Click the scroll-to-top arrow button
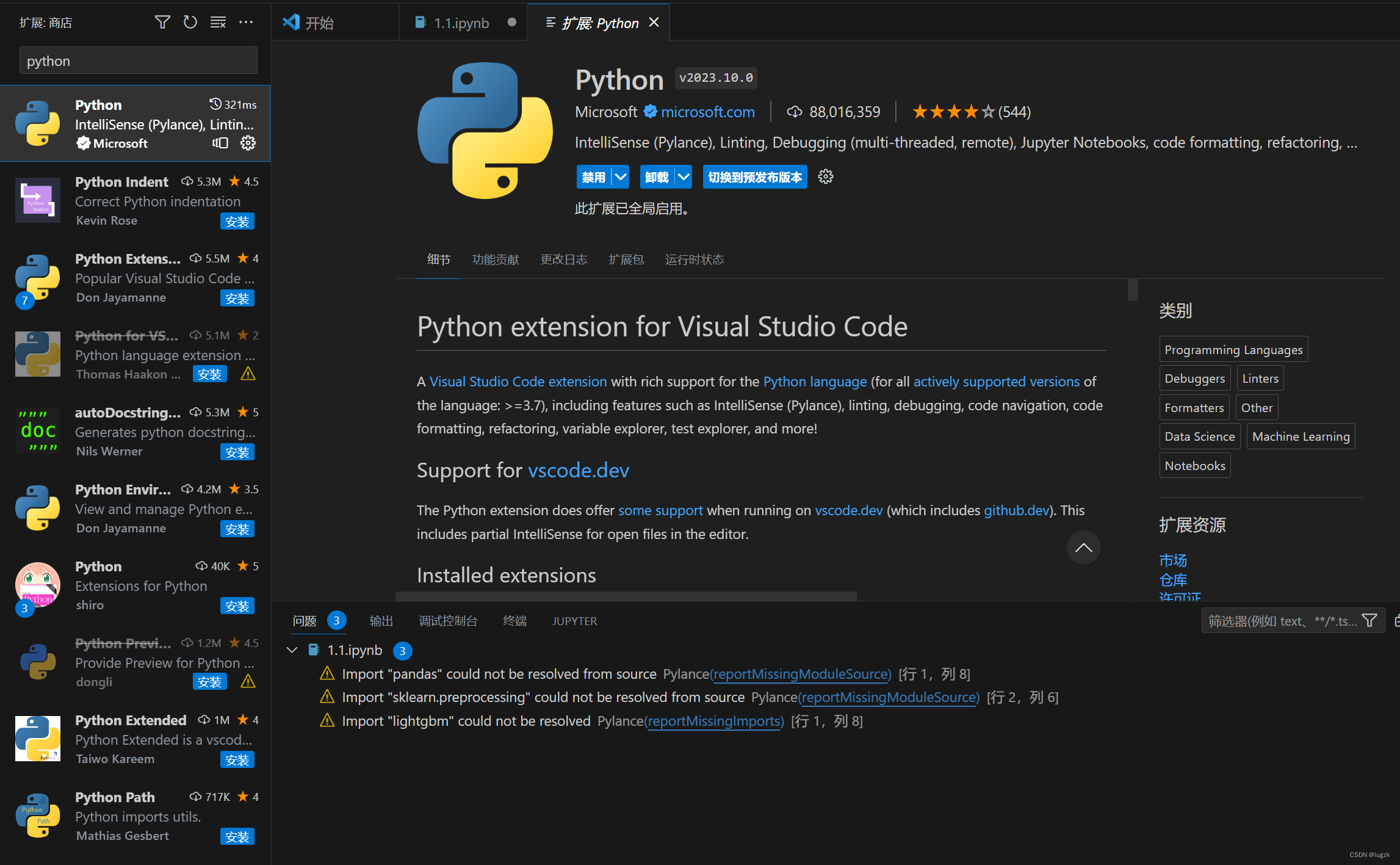1400x865 pixels. [x=1083, y=548]
